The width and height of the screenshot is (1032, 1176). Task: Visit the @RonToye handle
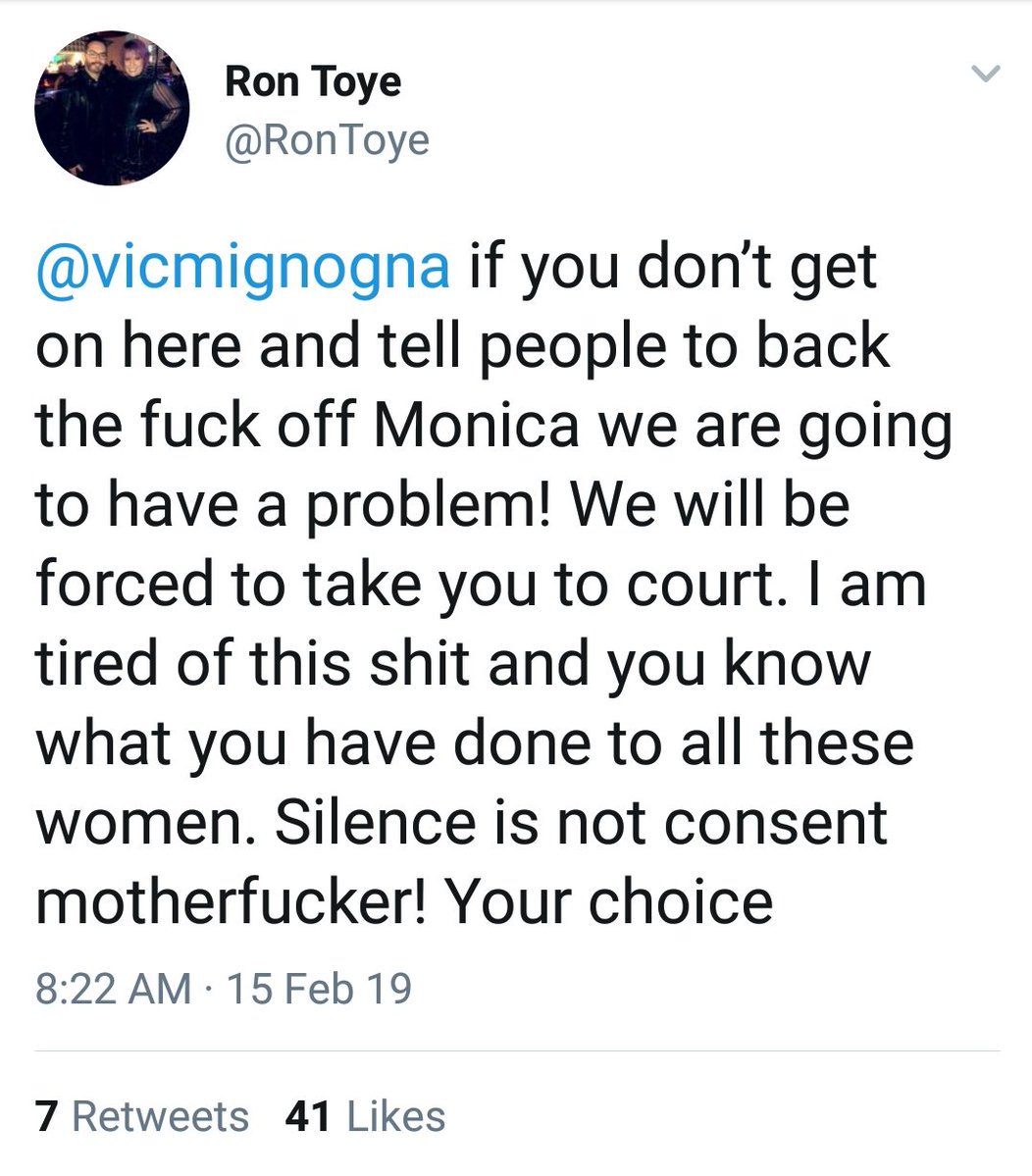[328, 140]
